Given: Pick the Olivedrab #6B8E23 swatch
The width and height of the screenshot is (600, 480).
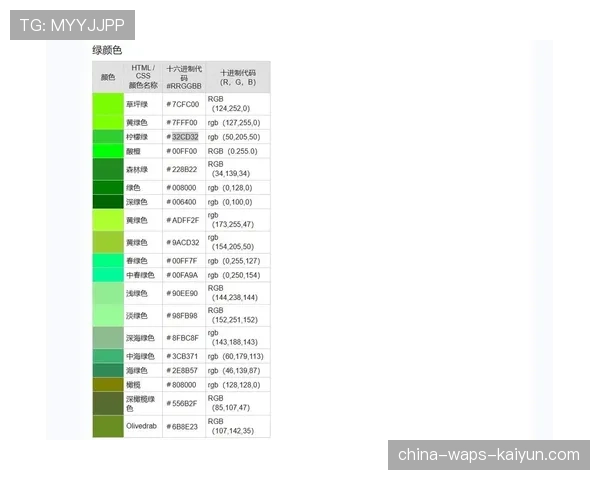Looking at the screenshot, I should click(x=108, y=426).
